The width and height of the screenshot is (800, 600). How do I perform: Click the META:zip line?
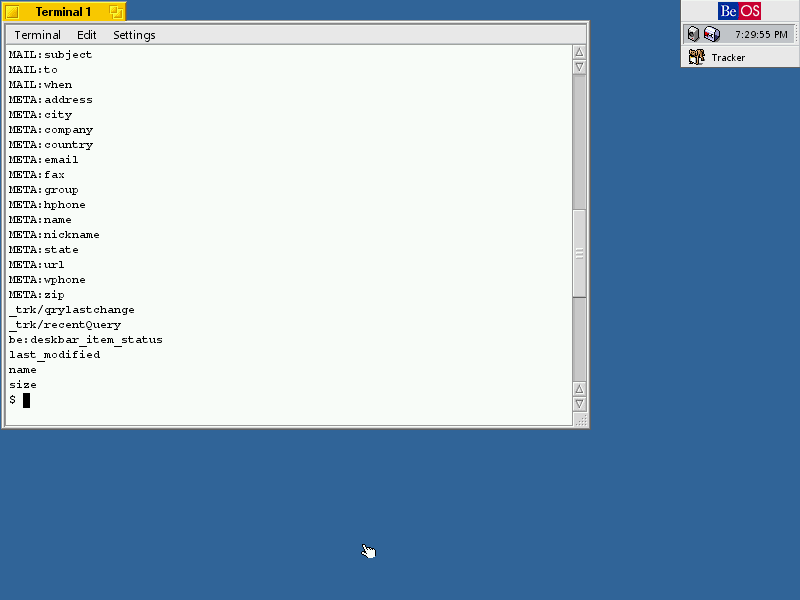click(x=37, y=295)
